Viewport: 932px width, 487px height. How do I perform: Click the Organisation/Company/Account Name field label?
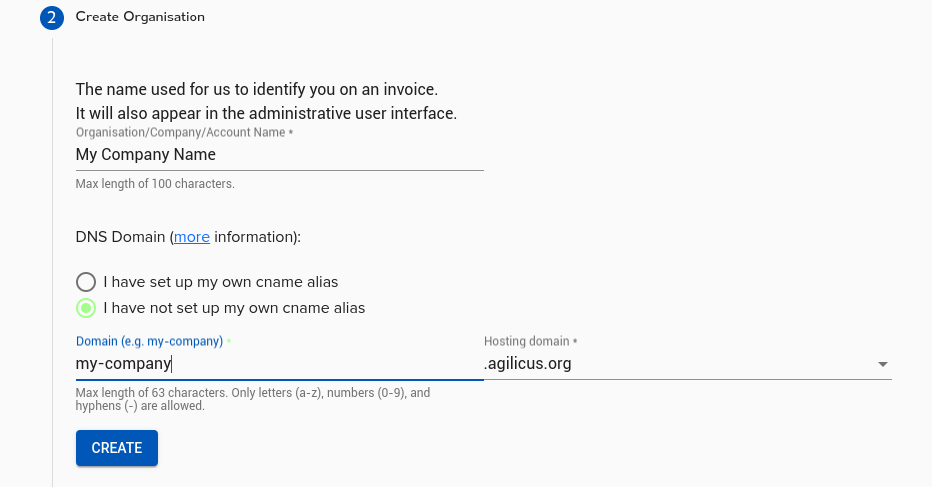184,133
